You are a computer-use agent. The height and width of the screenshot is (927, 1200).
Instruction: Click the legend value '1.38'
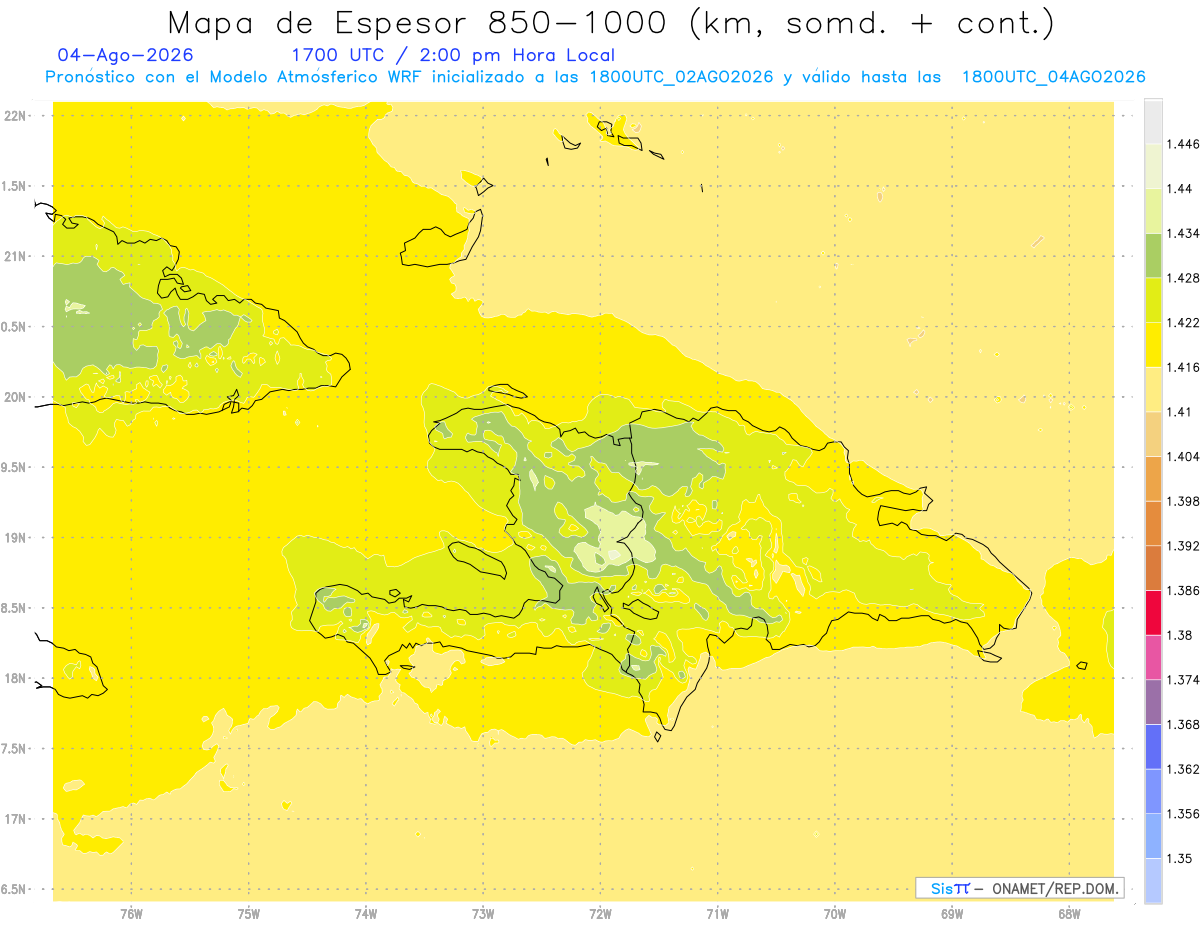1180,635
